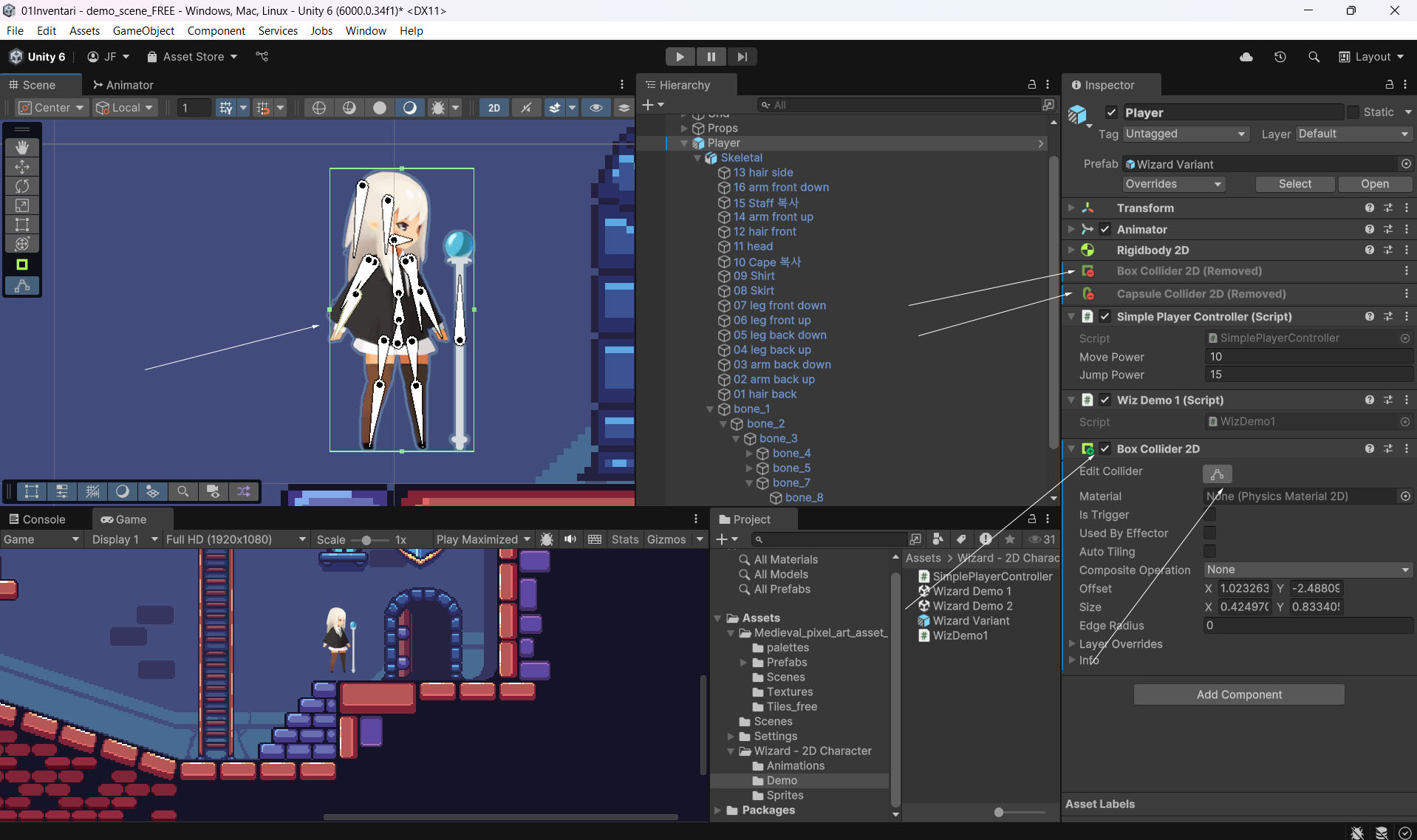Open the Unity cloud services icon

(1246, 57)
